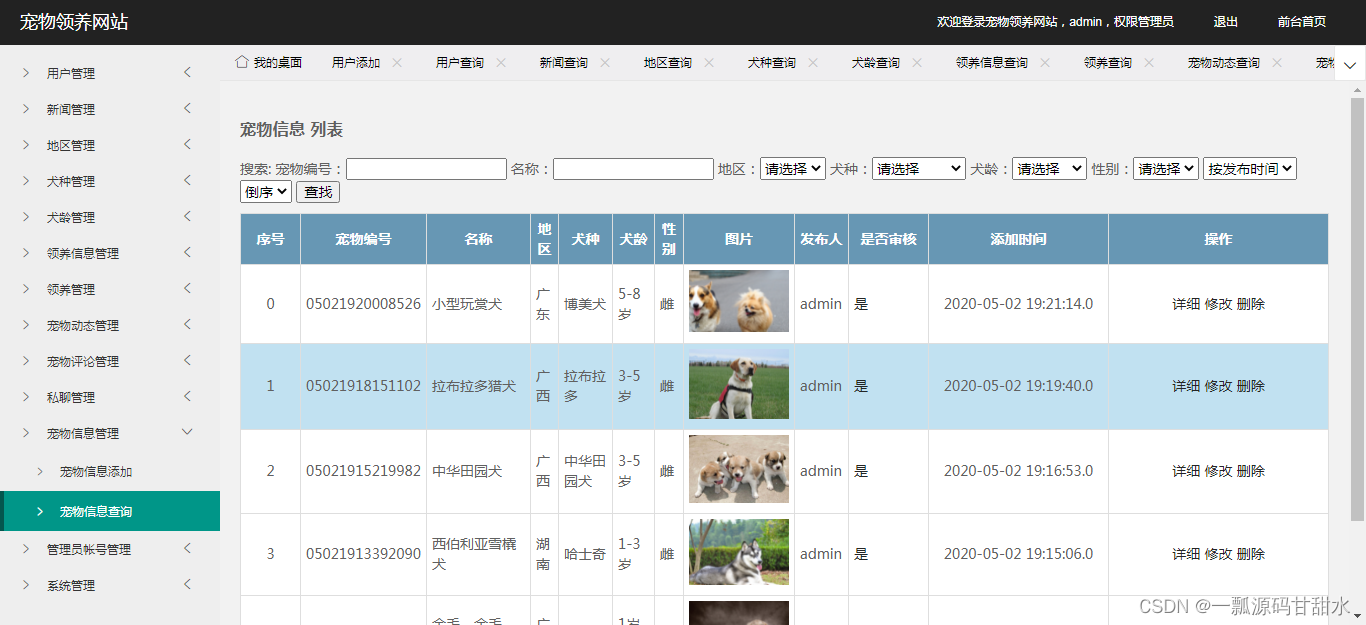Click pet number 05021920008526
Screen dimensions: 1366x625
click(x=363, y=304)
